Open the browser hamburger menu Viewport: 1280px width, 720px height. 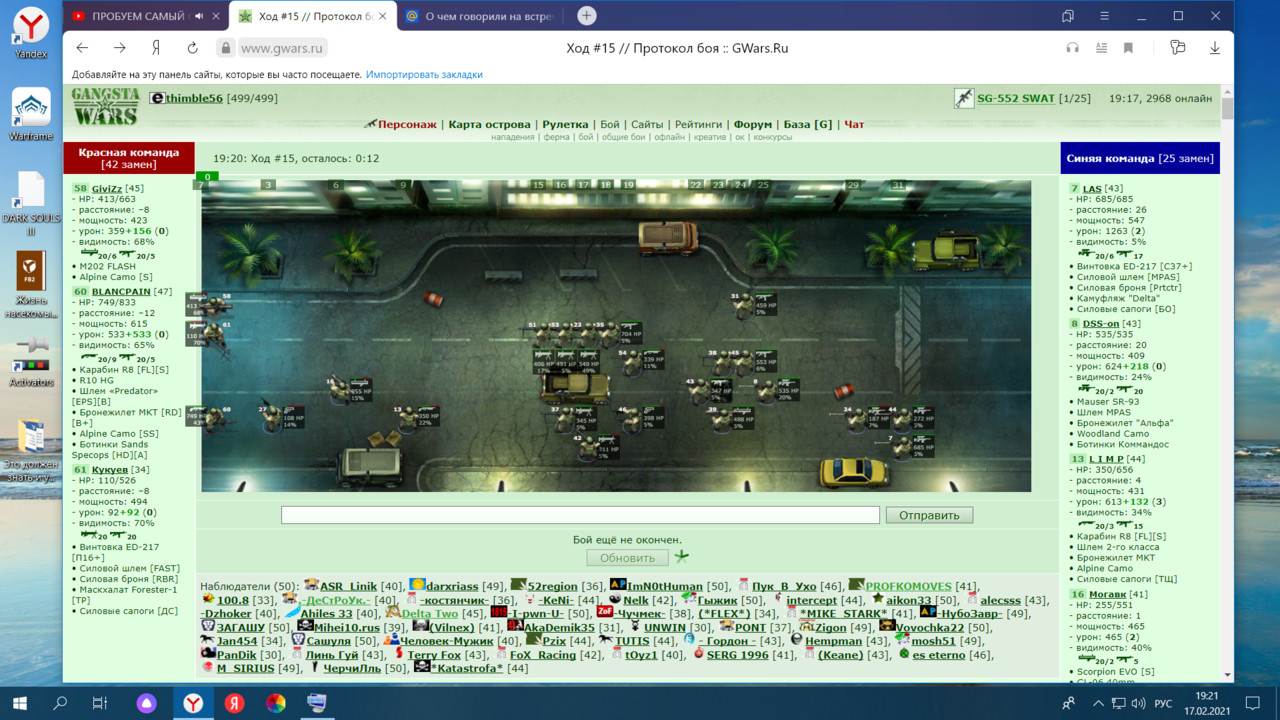click(x=1103, y=16)
